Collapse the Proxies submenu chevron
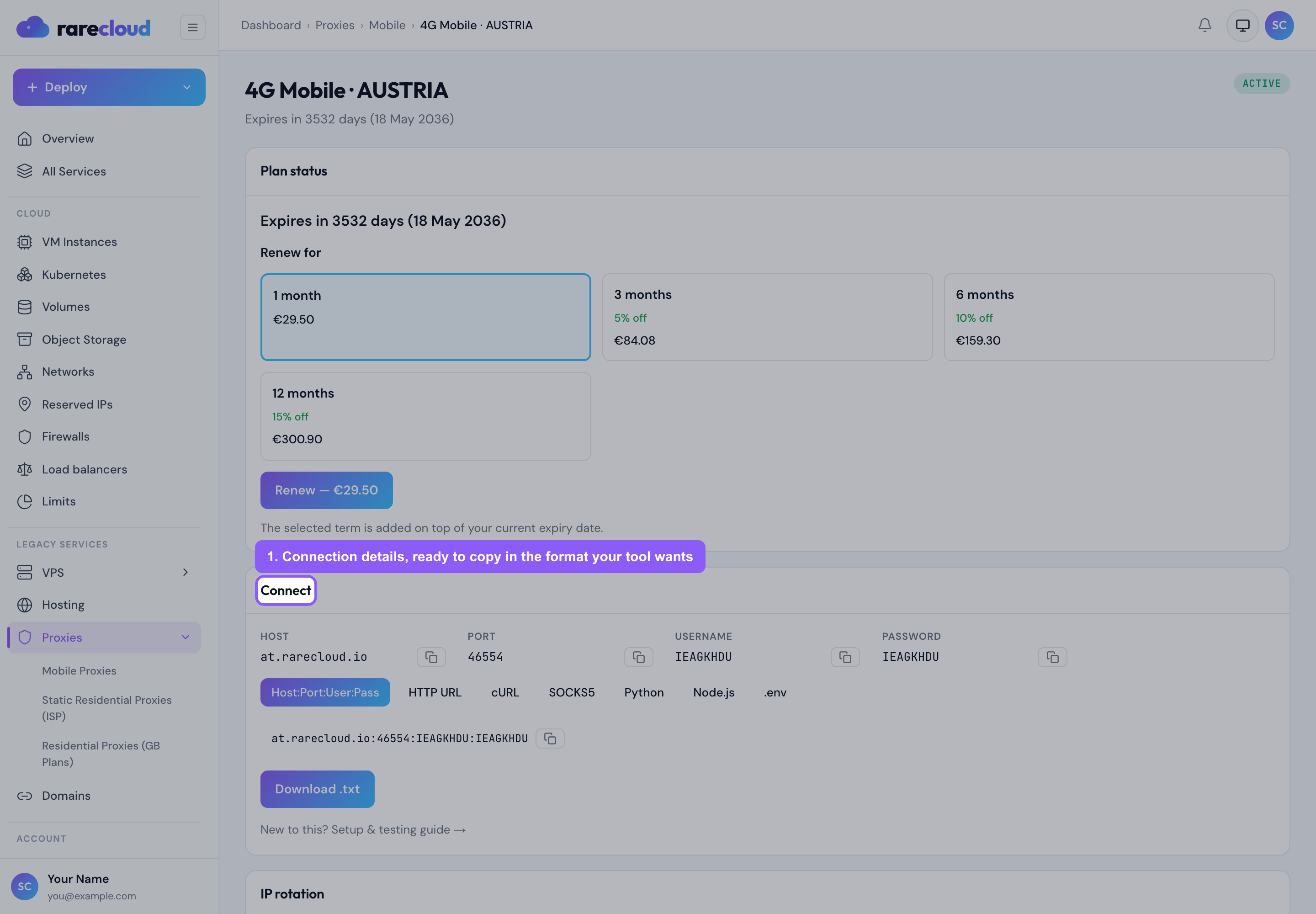Screen dimensions: 1316x914 point(185,638)
